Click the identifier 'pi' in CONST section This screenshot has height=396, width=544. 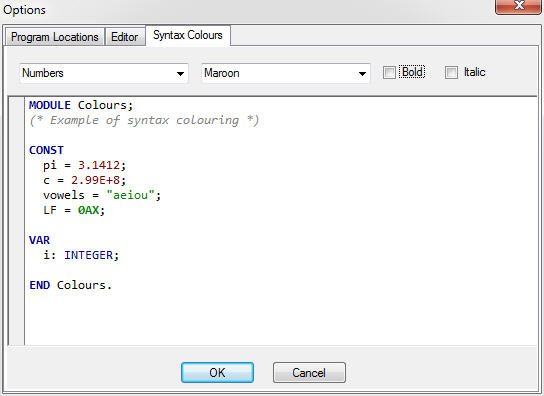click(50, 166)
